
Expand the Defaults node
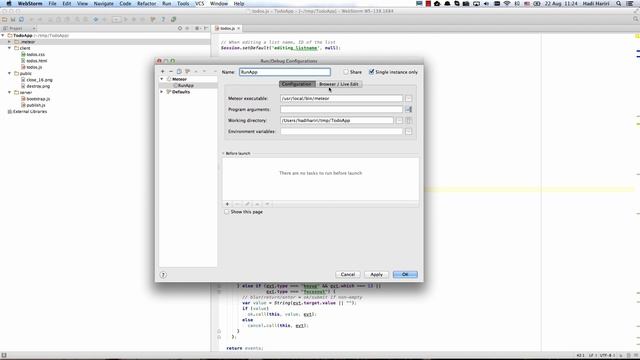pyautogui.click(x=162, y=92)
